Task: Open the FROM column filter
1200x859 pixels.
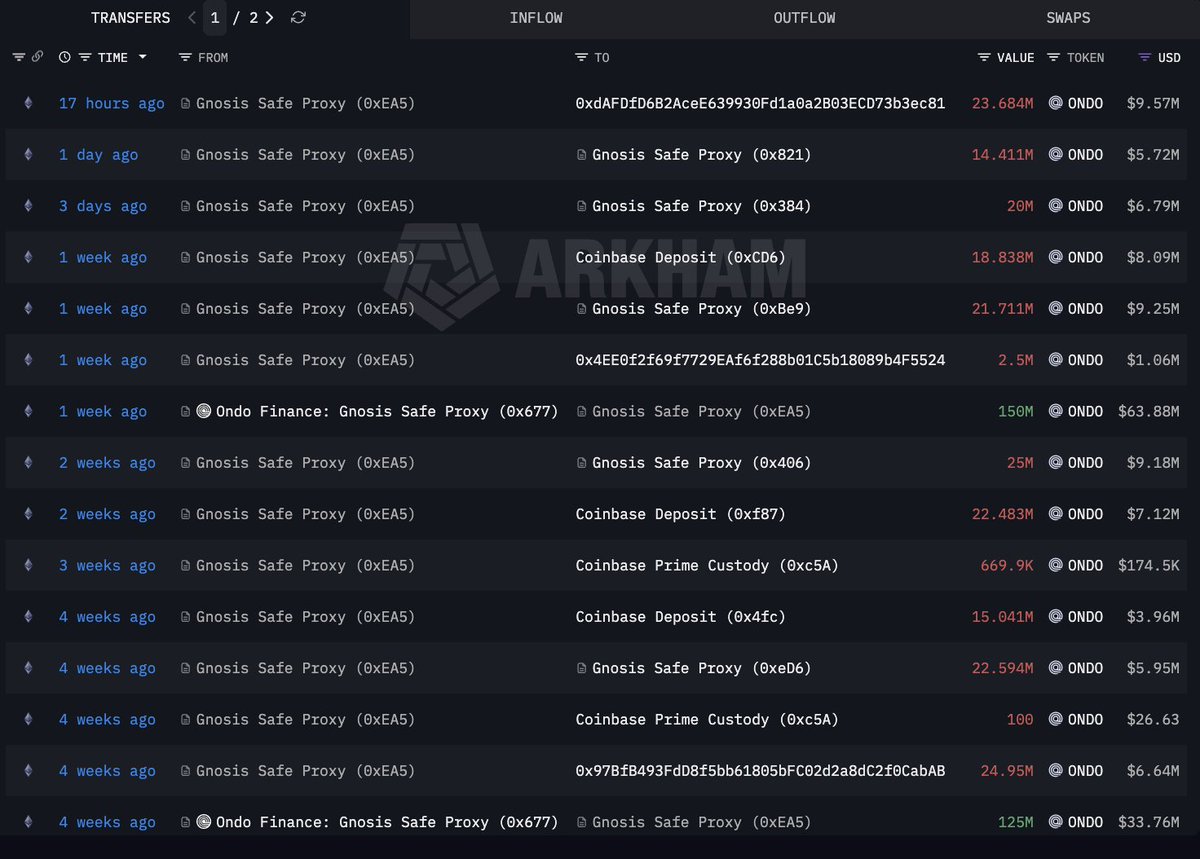Action: (185, 57)
